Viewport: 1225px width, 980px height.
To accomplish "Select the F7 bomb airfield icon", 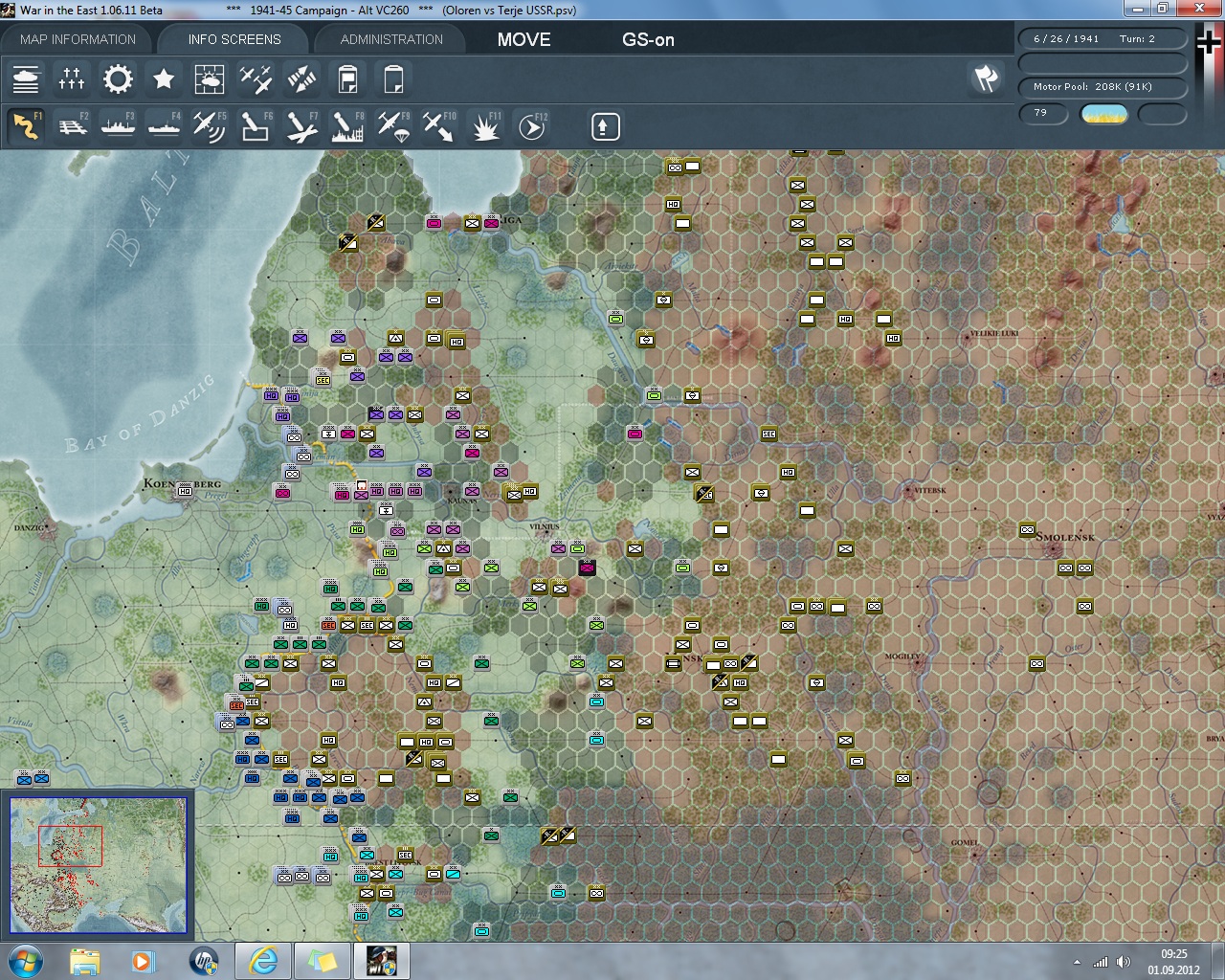I will [301, 126].
